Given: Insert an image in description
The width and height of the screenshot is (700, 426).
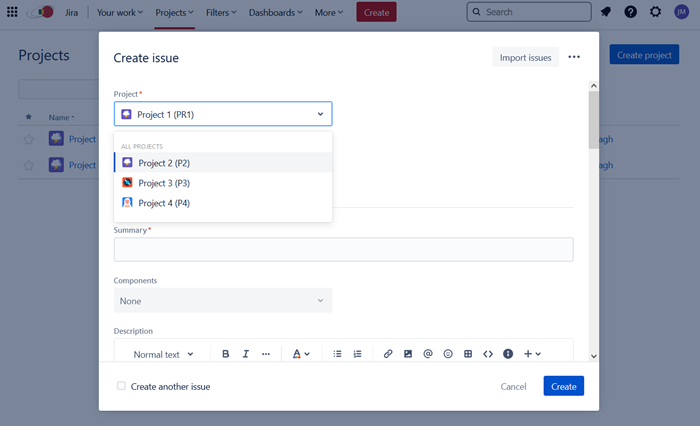Looking at the screenshot, I should (408, 354).
